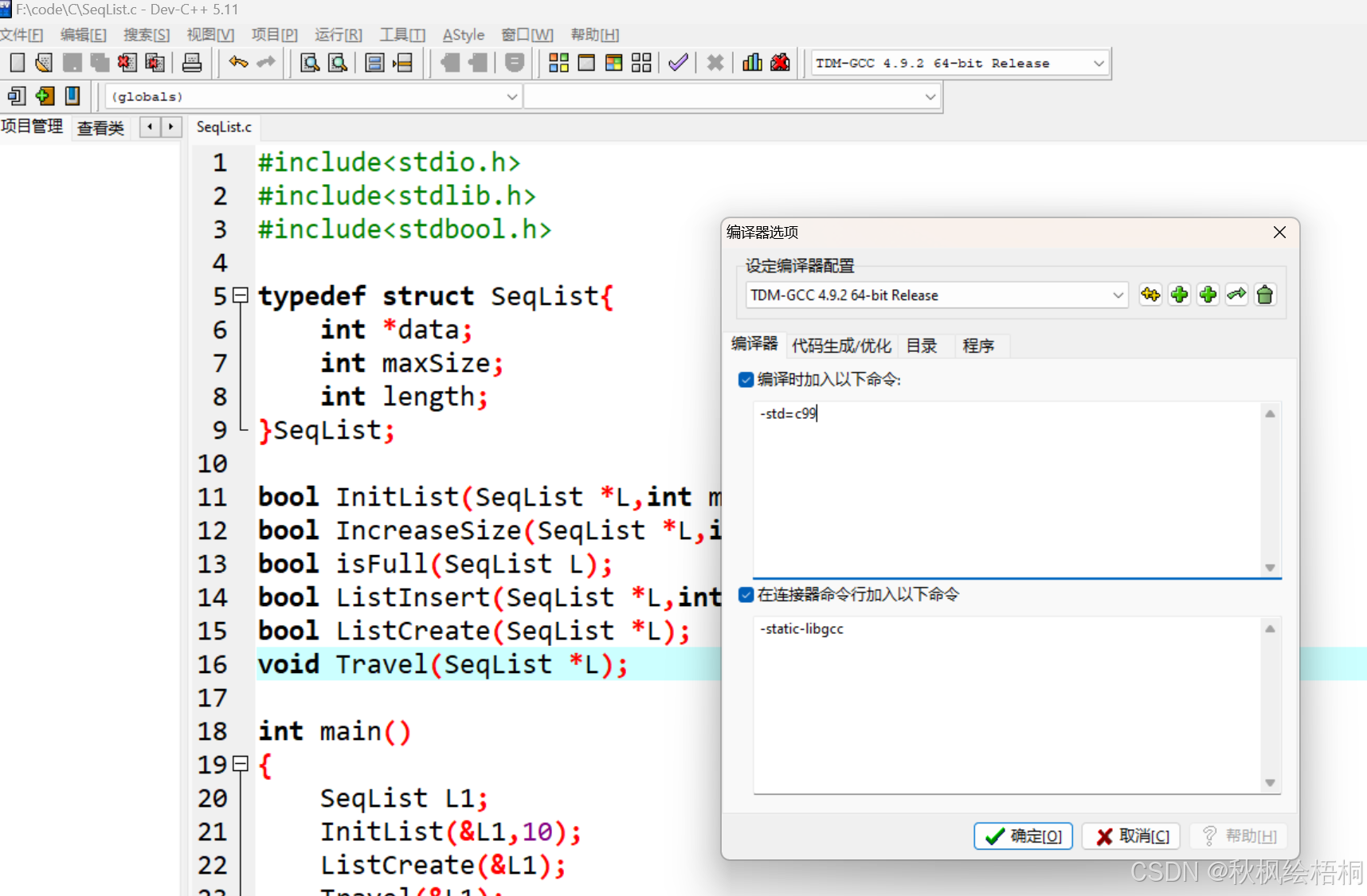This screenshot has height=896, width=1367.
Task: Compile the code using the checkmark icon
Action: tap(678, 62)
